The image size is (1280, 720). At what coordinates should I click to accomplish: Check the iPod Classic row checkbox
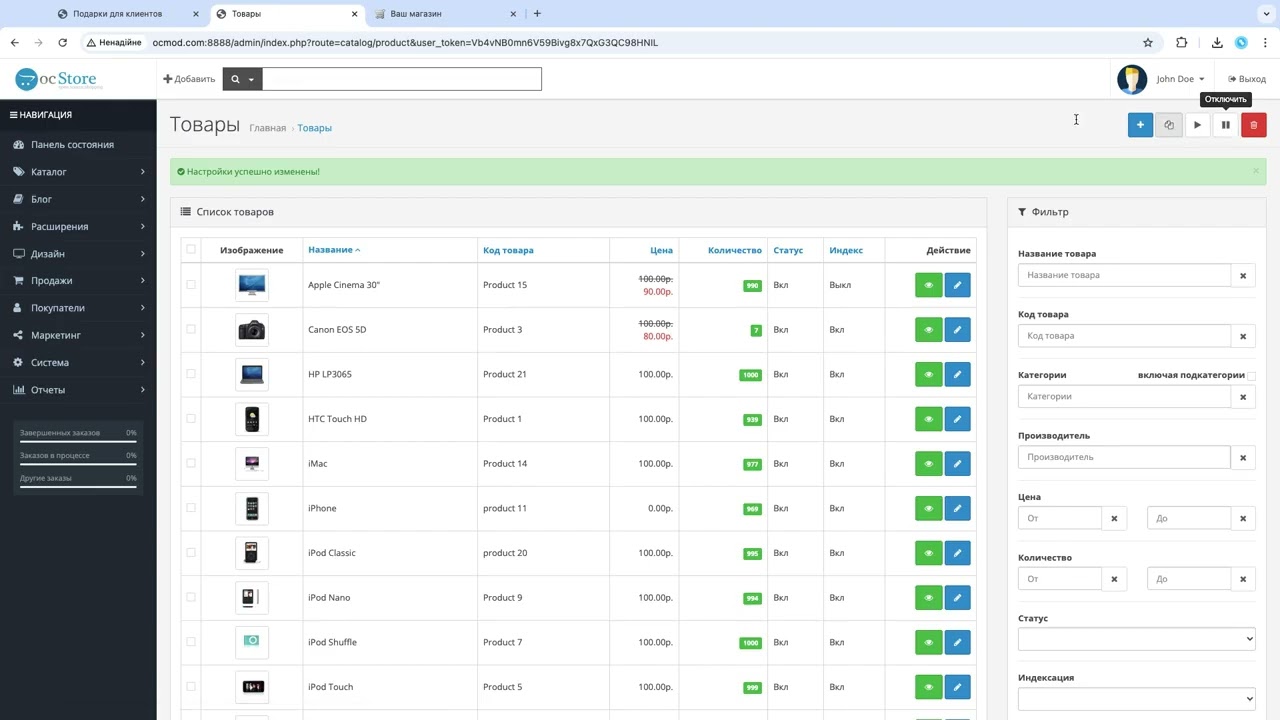191,553
